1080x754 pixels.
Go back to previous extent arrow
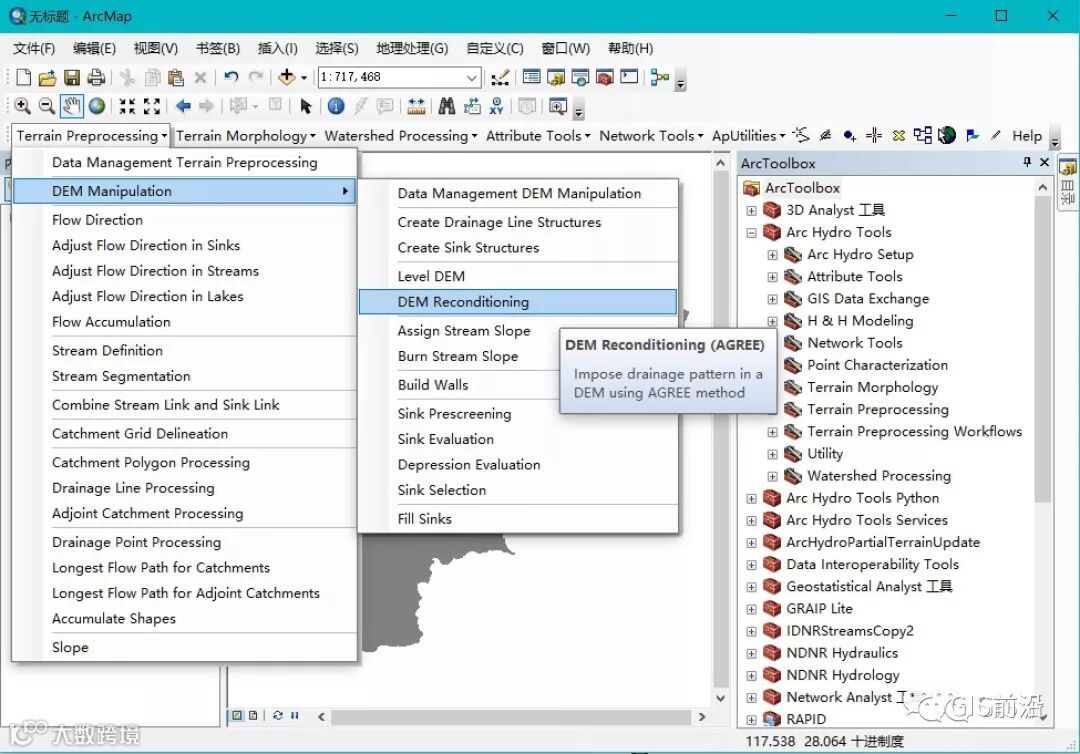183,106
